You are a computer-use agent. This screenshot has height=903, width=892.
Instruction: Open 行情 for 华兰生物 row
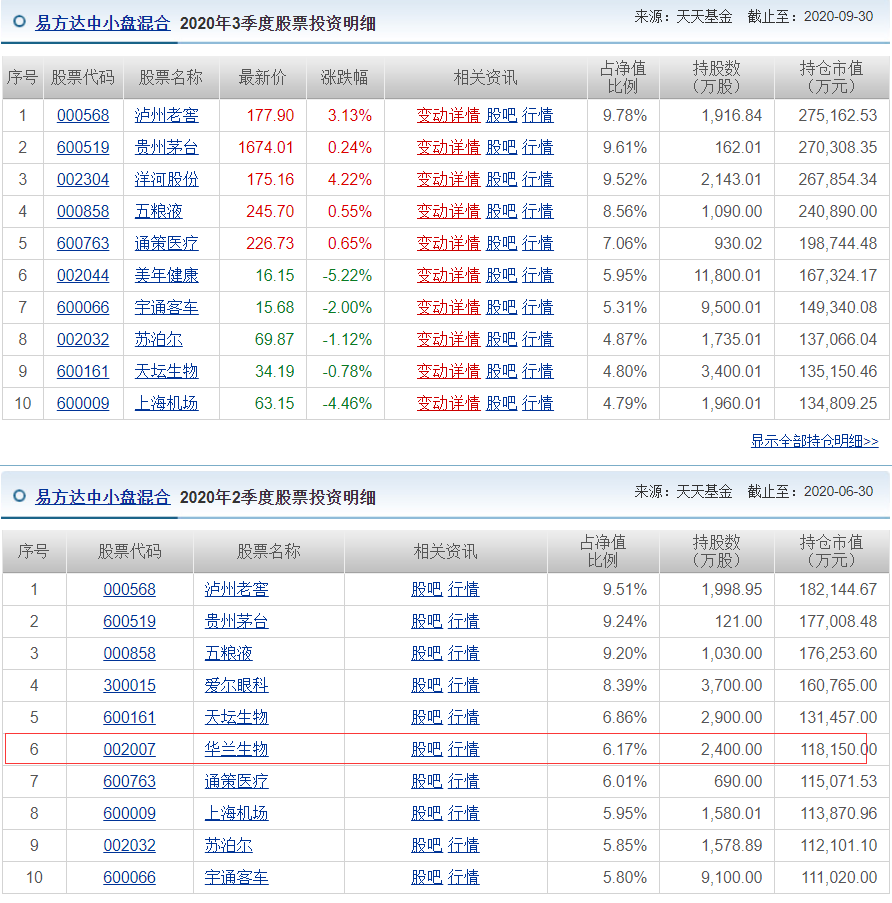click(x=464, y=749)
